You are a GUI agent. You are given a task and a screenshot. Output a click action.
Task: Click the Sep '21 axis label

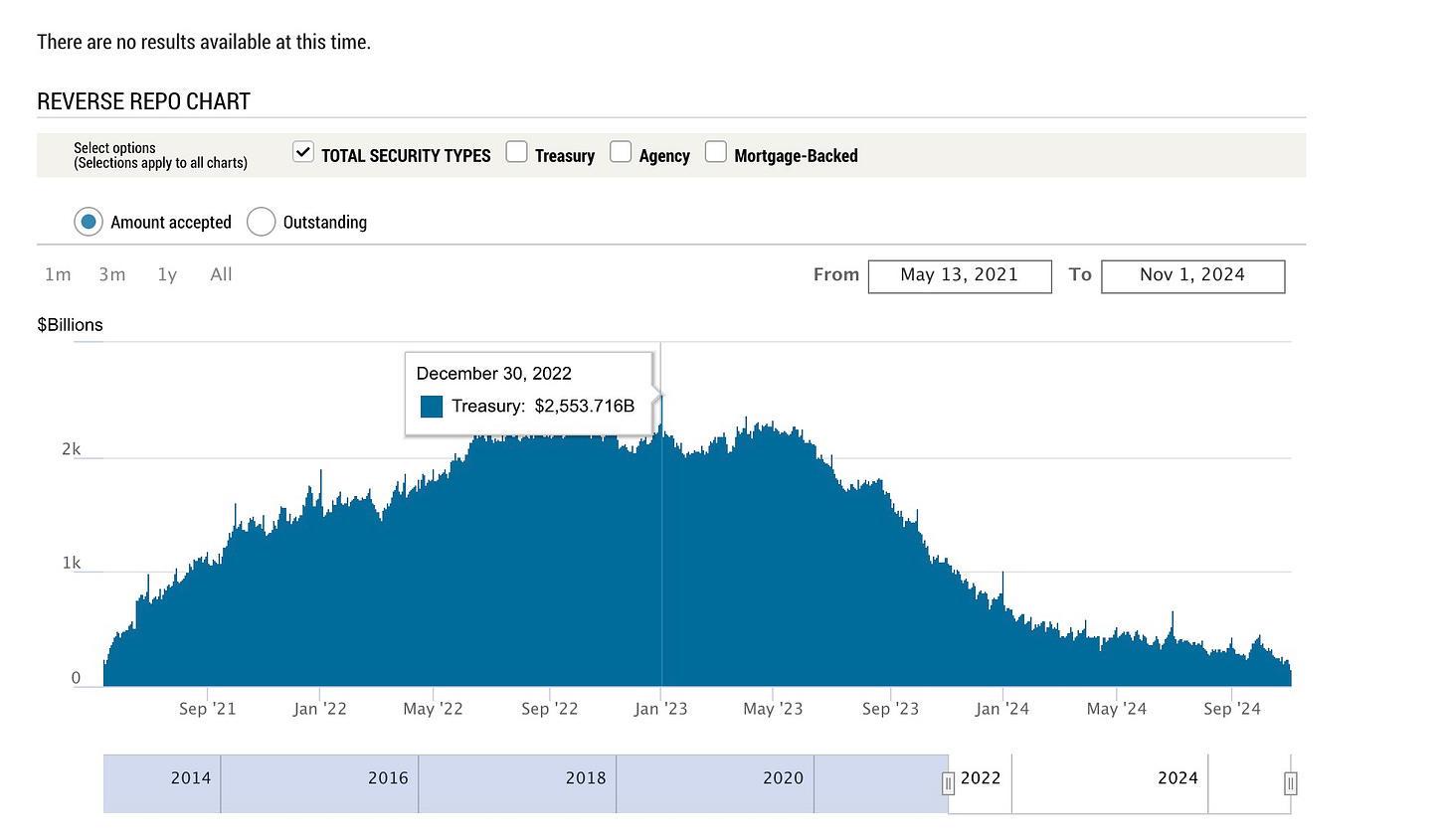click(207, 709)
